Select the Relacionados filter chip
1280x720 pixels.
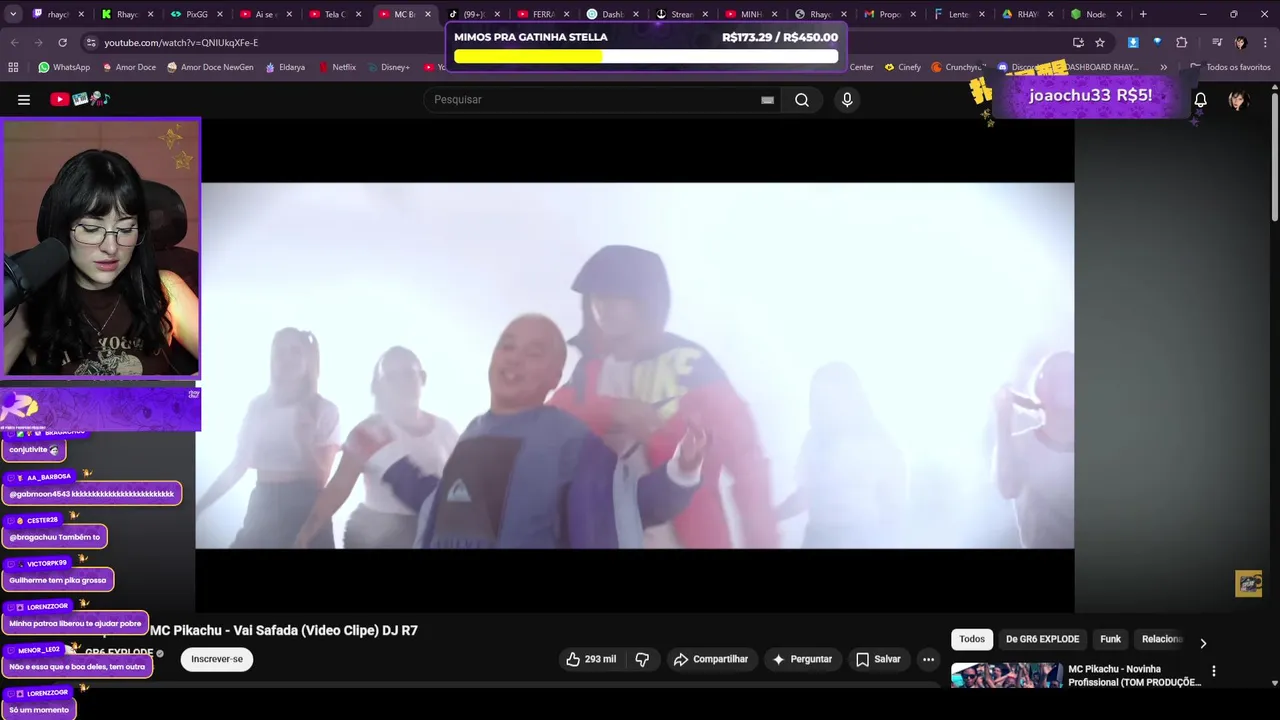[1162, 639]
